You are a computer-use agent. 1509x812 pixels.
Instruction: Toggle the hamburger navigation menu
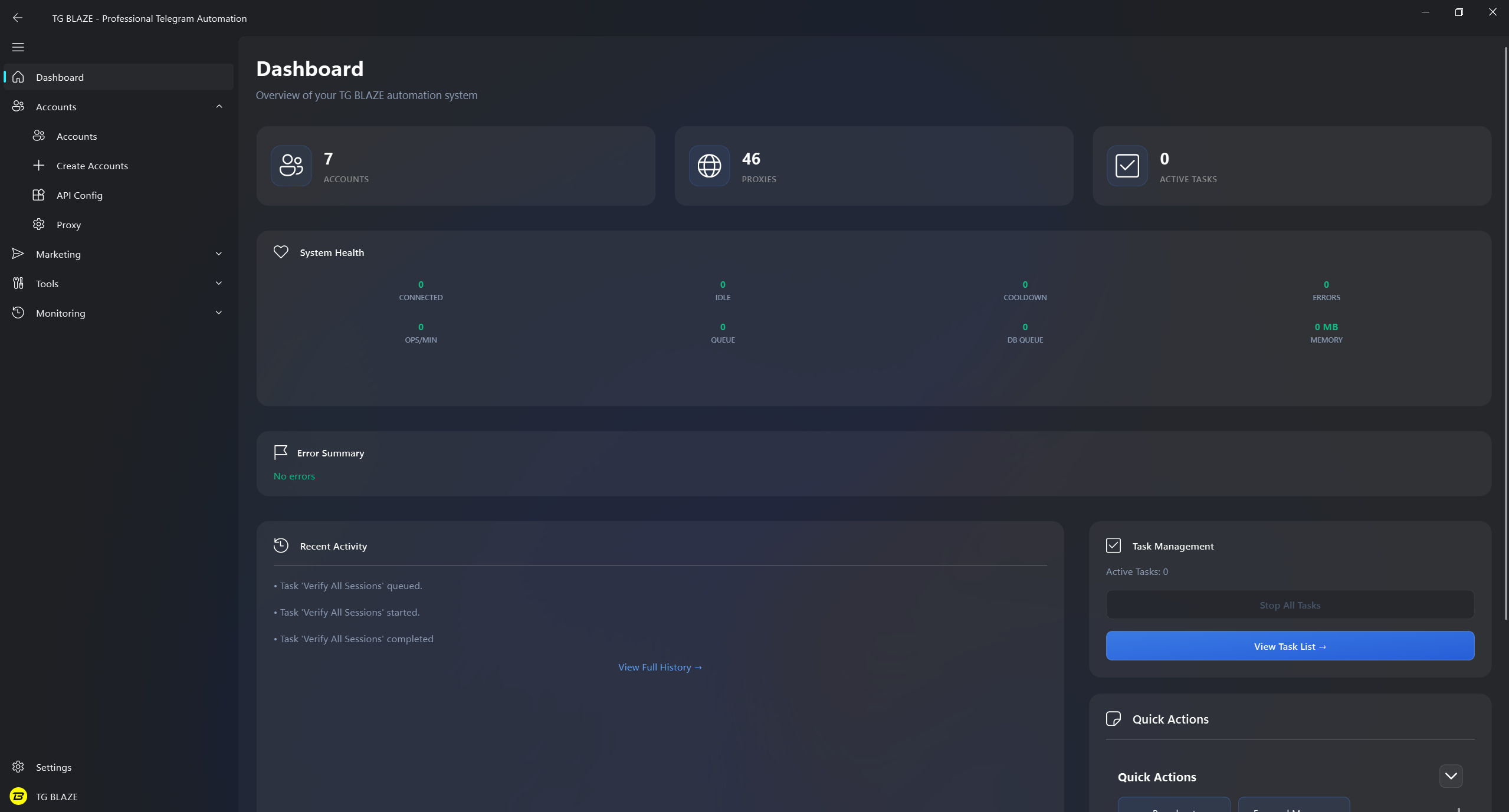tap(18, 47)
